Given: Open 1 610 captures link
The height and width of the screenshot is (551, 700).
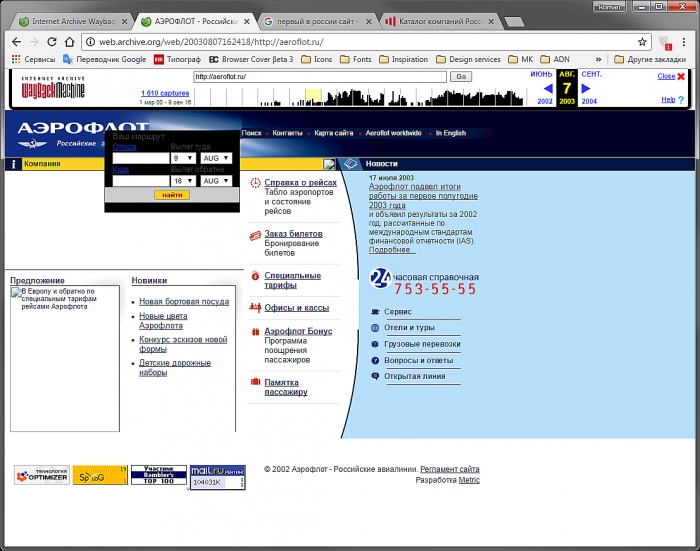Looking at the screenshot, I should click(x=165, y=93).
